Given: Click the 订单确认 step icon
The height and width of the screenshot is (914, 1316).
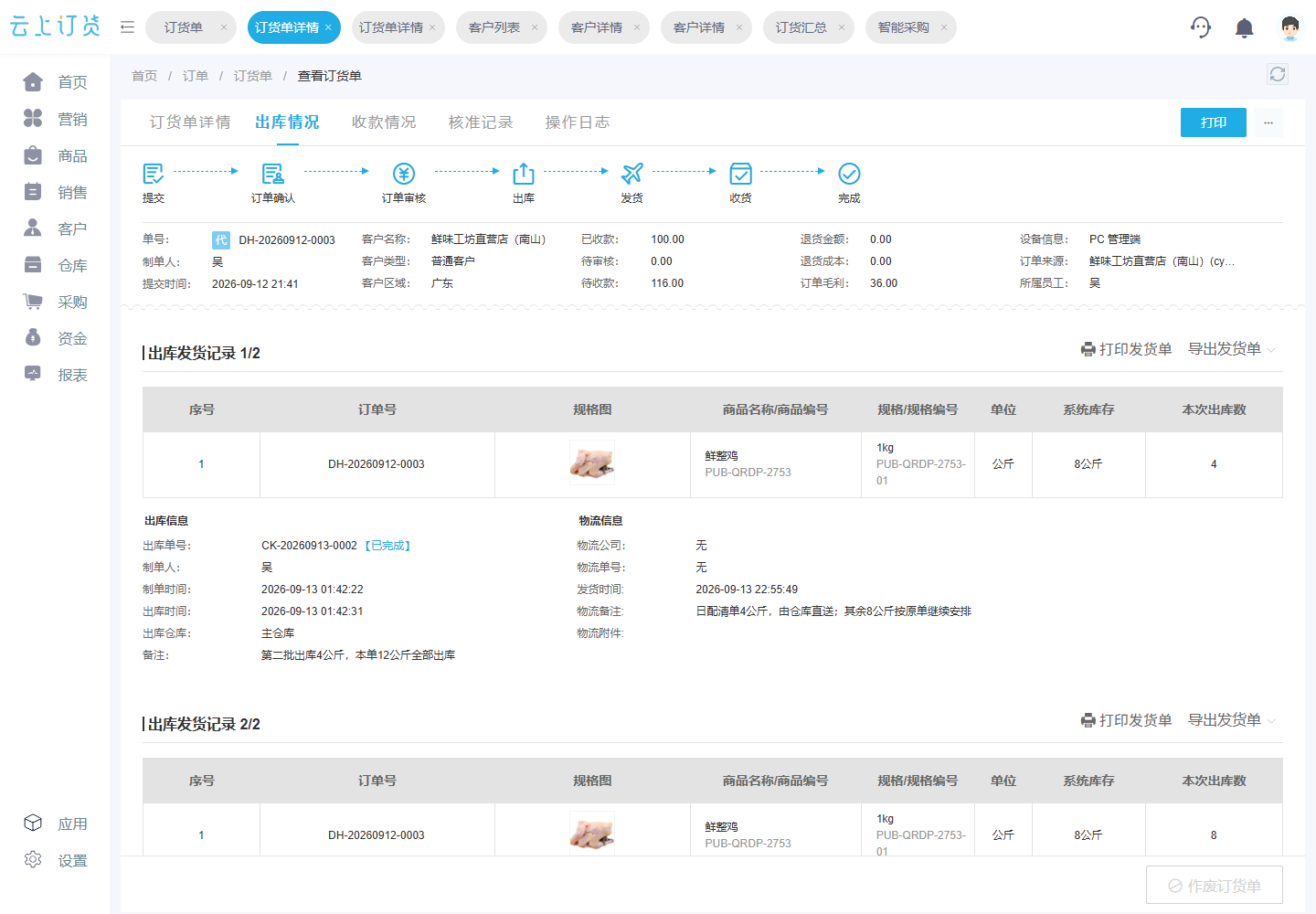Looking at the screenshot, I should tap(272, 173).
